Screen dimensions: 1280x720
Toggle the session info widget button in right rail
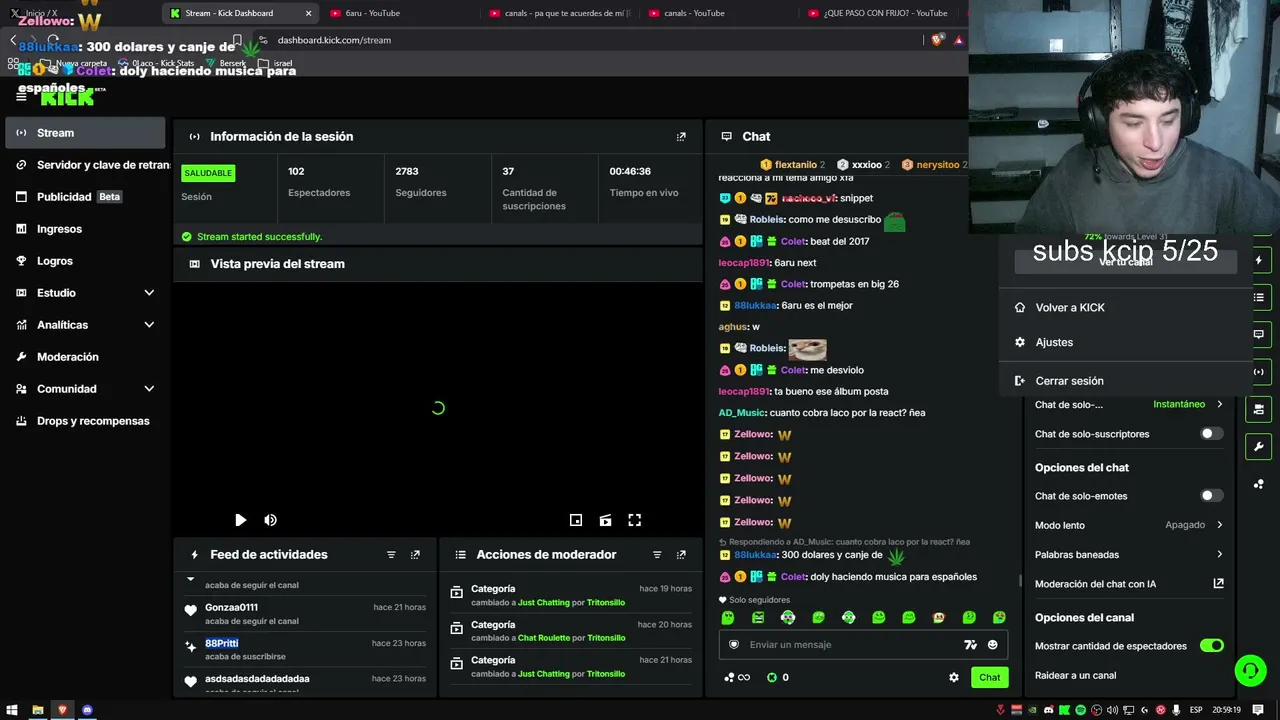click(x=1258, y=372)
